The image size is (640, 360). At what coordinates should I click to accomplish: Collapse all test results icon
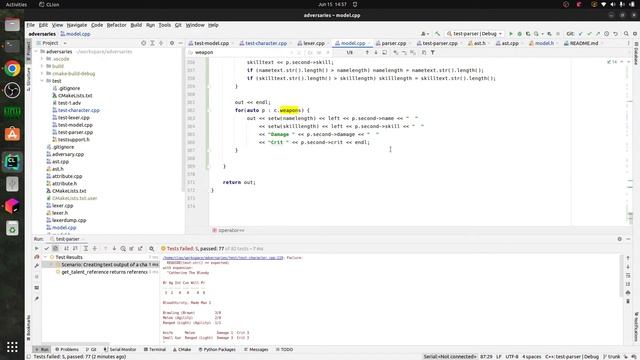click(x=95, y=248)
